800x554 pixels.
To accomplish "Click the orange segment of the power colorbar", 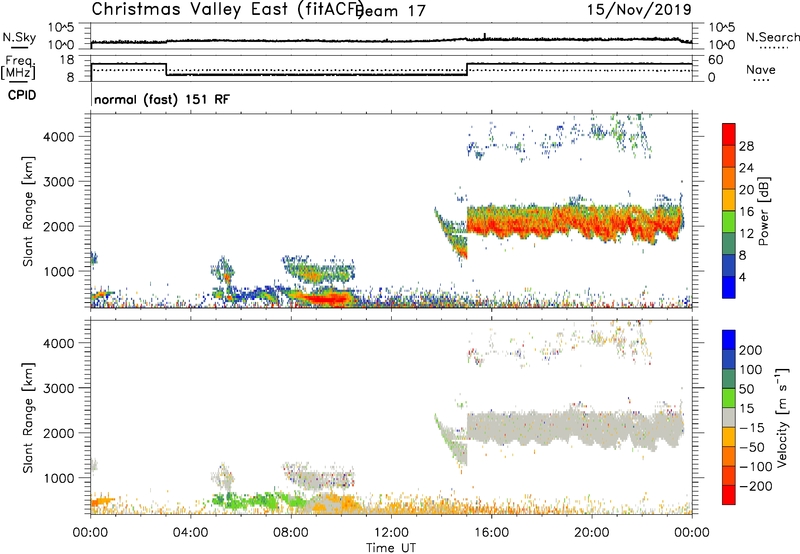I will click(729, 178).
